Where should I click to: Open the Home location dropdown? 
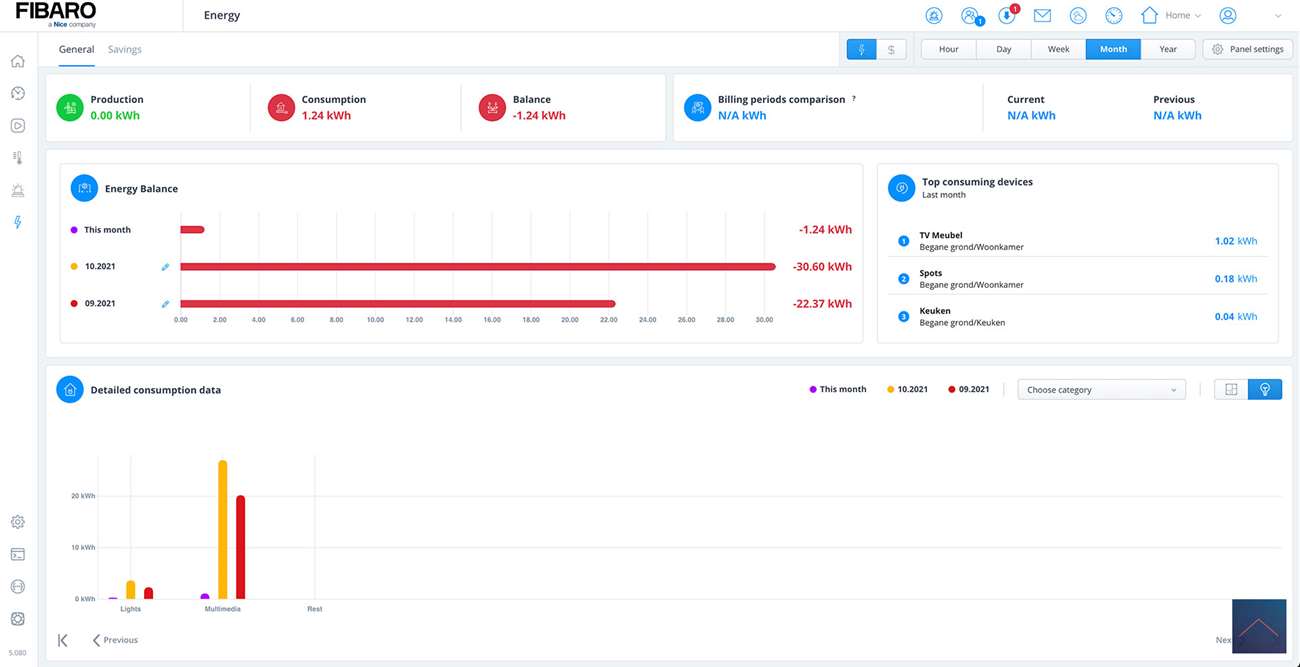1171,16
